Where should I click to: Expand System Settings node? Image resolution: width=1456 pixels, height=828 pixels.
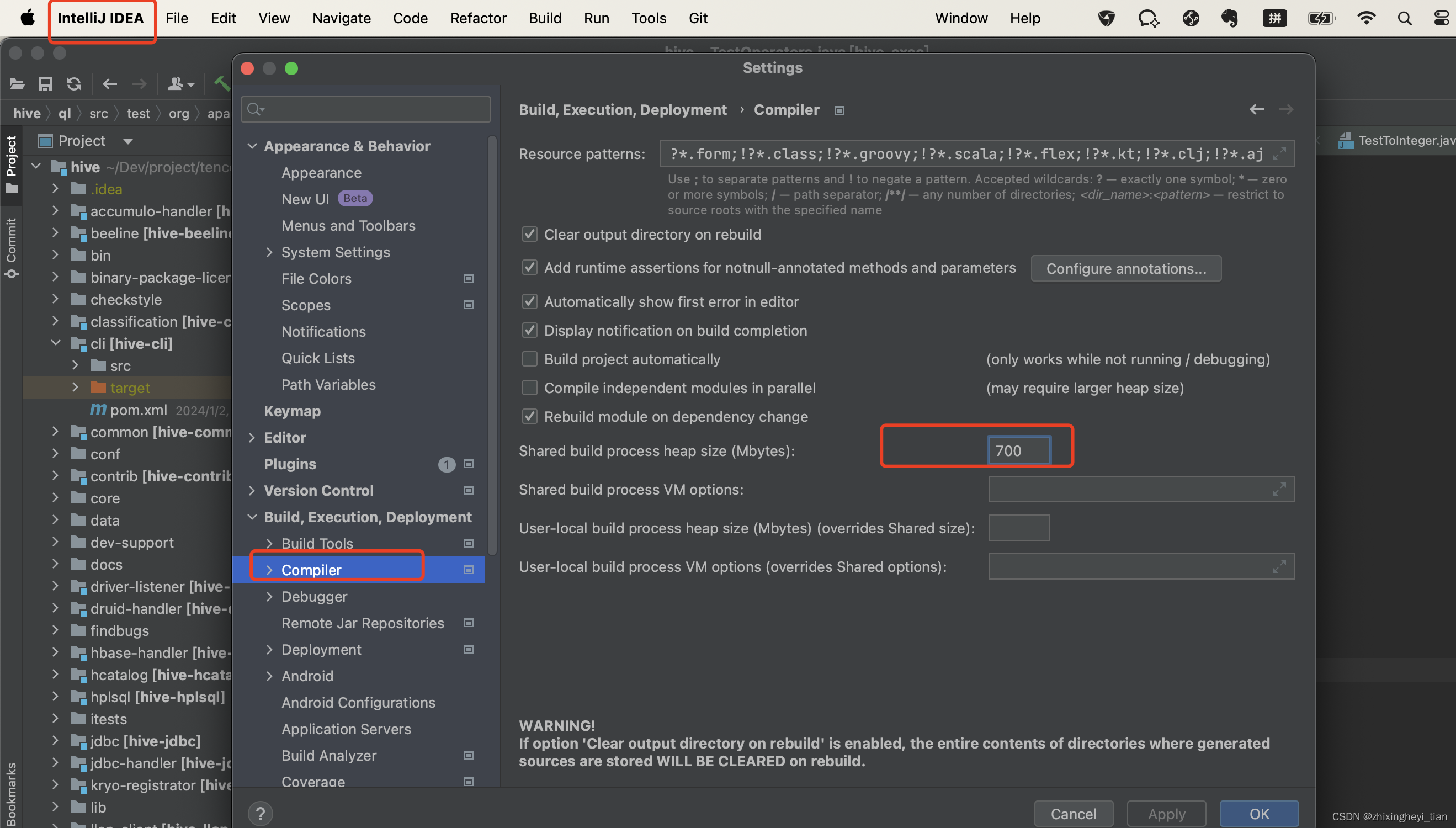pyautogui.click(x=269, y=252)
